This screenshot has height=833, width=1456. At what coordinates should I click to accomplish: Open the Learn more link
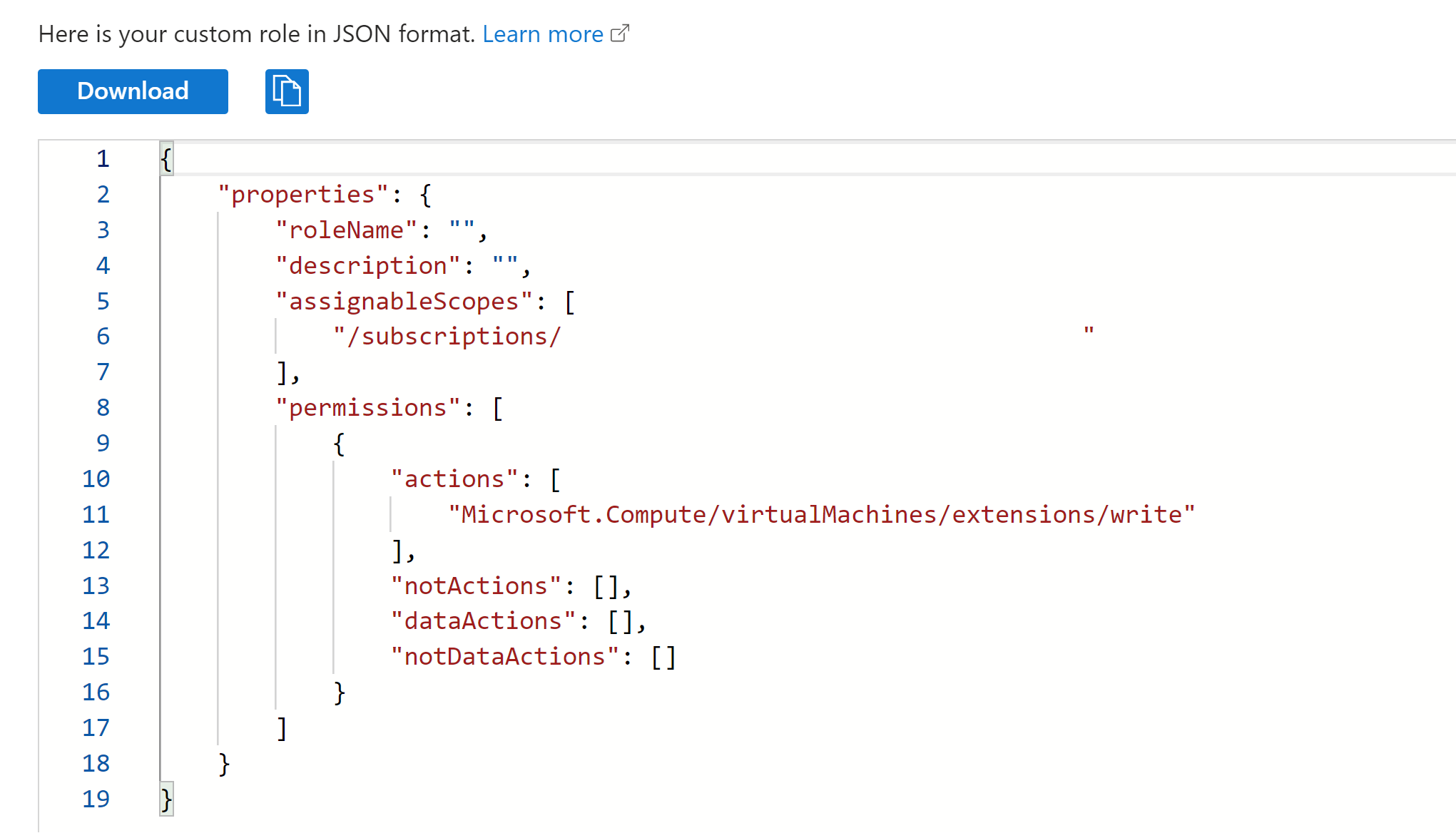pos(542,34)
